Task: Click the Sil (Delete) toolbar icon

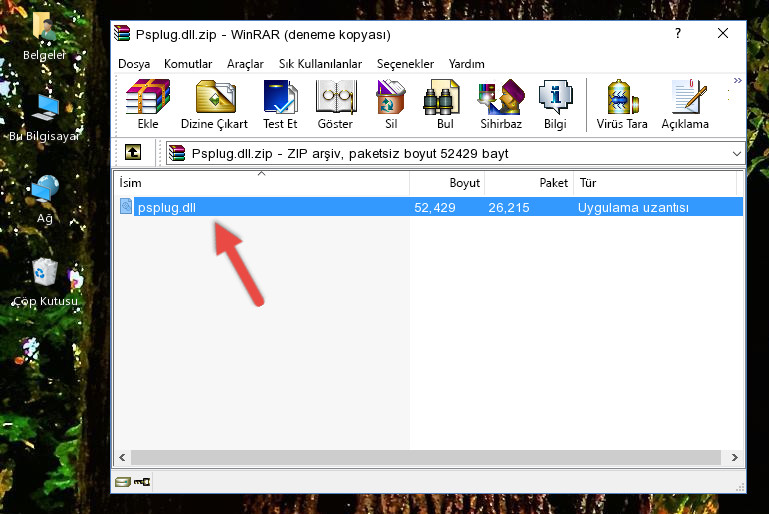Action: pyautogui.click(x=391, y=104)
